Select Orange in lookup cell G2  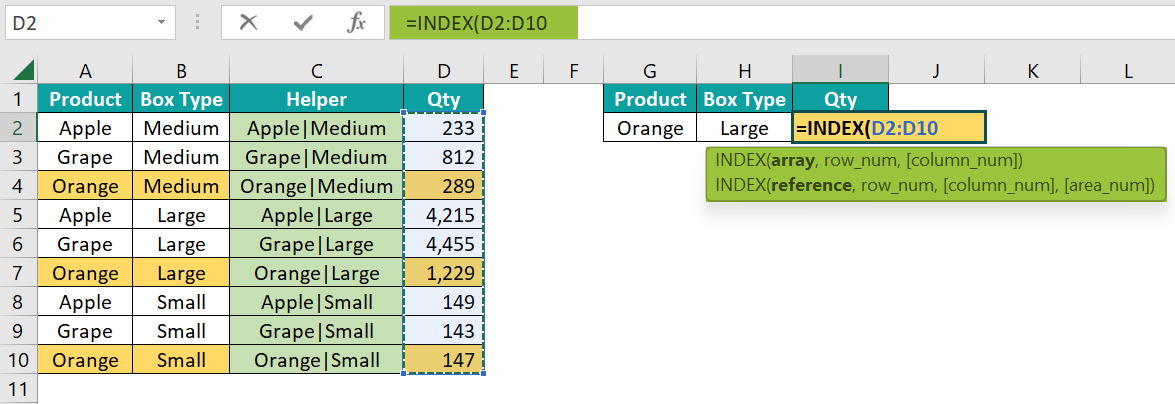click(x=650, y=127)
